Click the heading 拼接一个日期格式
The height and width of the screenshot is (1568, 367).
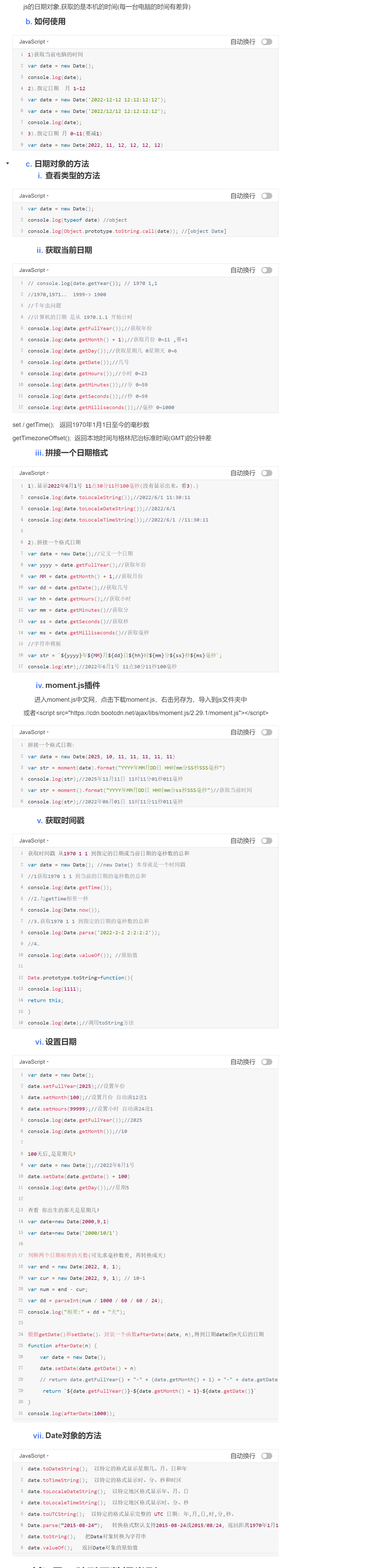[x=77, y=453]
